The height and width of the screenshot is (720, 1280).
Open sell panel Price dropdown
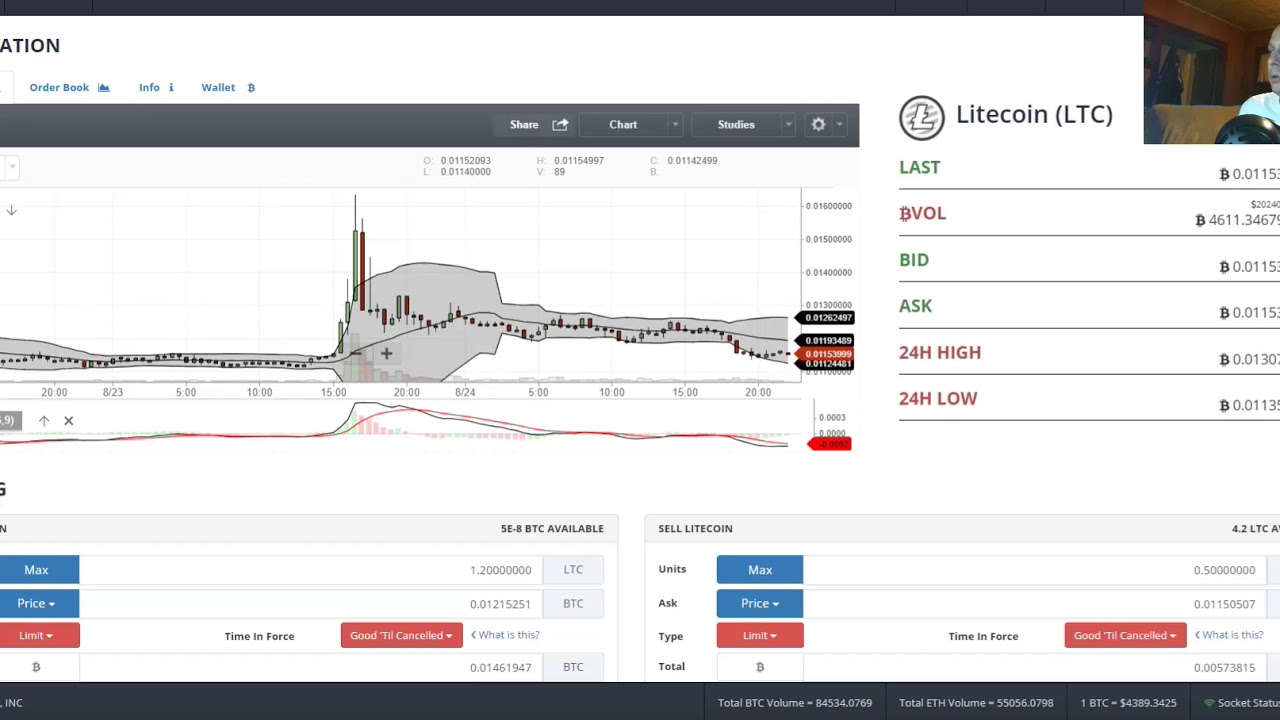(x=760, y=603)
